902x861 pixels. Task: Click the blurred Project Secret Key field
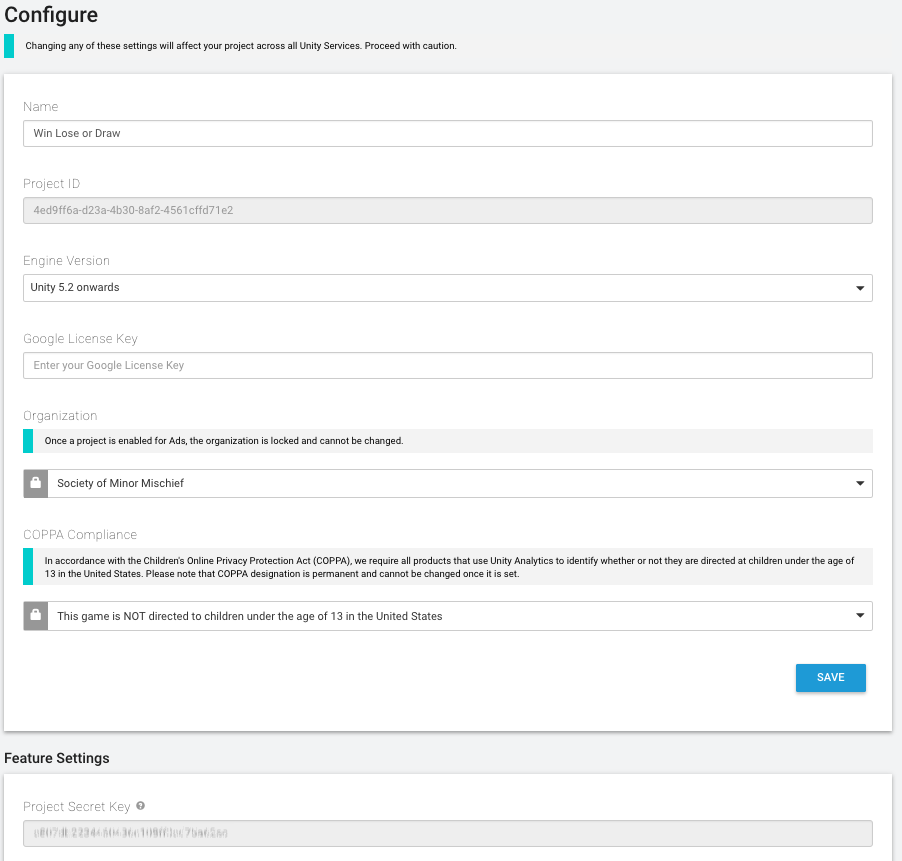447,833
